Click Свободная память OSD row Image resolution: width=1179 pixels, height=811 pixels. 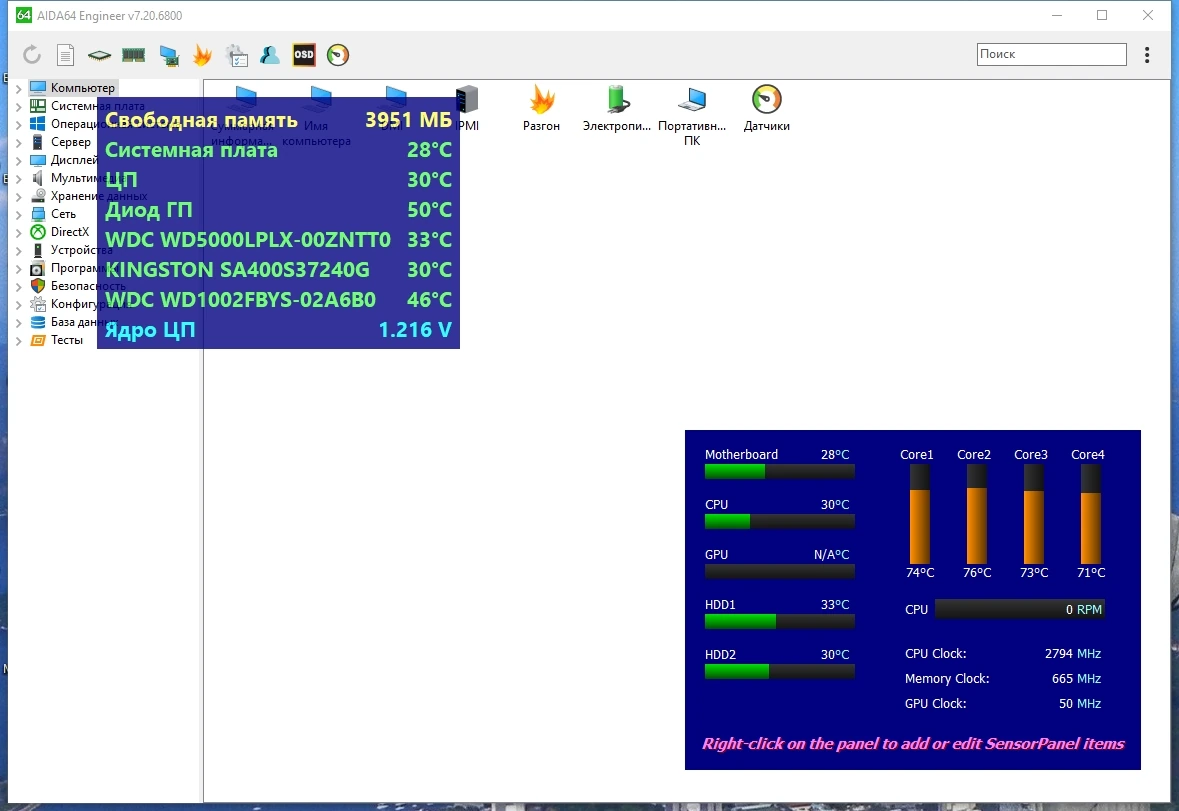click(278, 120)
